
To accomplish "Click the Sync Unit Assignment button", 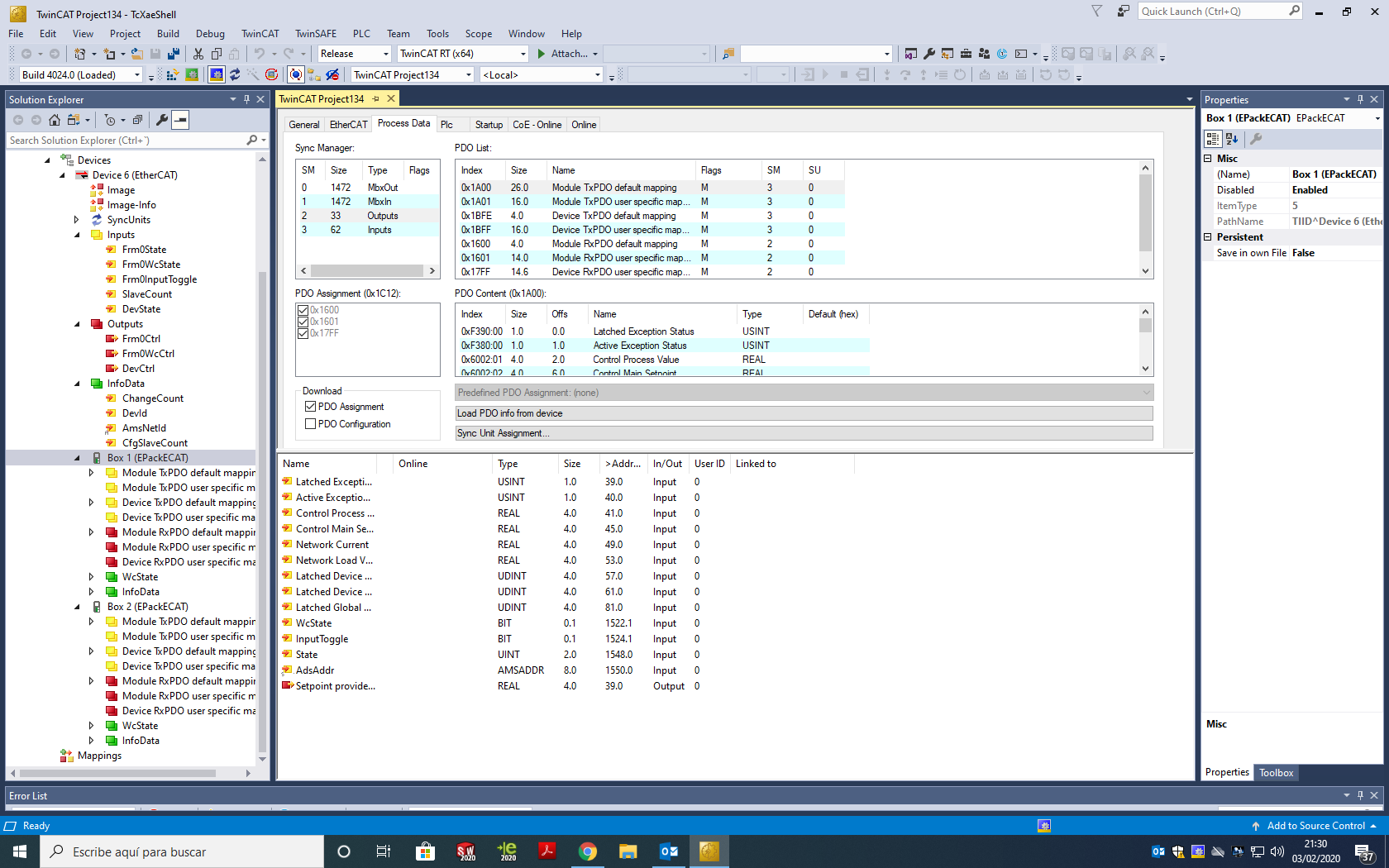I will [804, 433].
